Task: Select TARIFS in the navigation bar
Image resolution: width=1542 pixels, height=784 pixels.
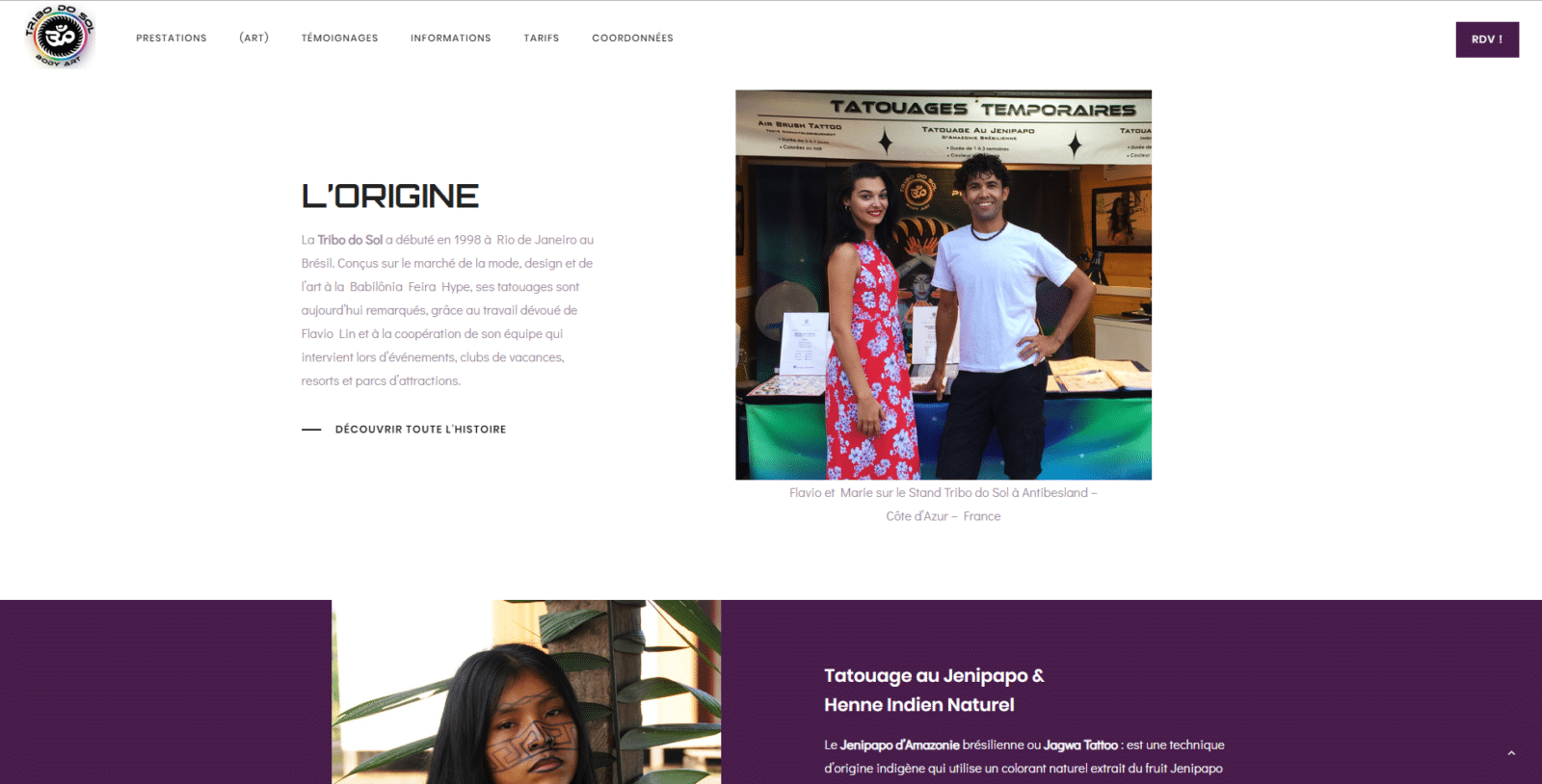Action: (x=542, y=39)
